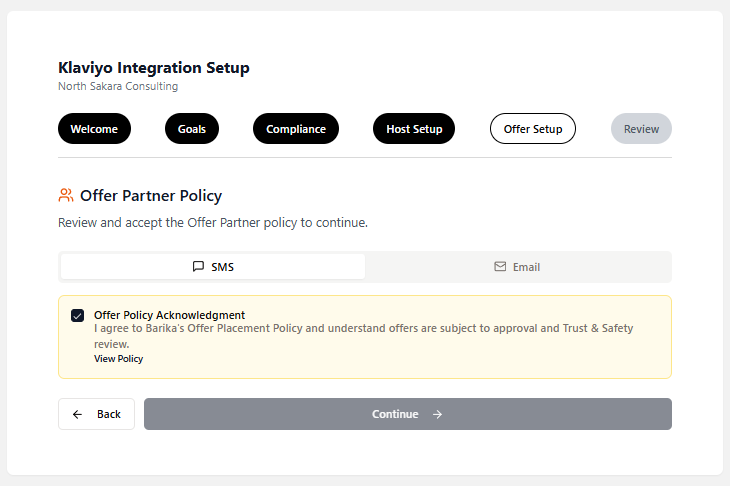Viewport: 730px width, 486px height.
Task: Go back with the Back button label
Action: 108,414
